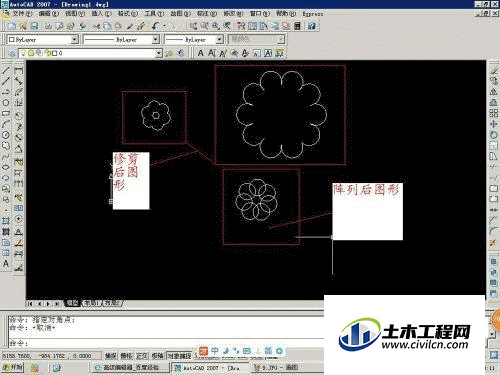The width and height of the screenshot is (500, 375).
Task: Toggle the 栅格 grid mode button
Action: coord(126,356)
